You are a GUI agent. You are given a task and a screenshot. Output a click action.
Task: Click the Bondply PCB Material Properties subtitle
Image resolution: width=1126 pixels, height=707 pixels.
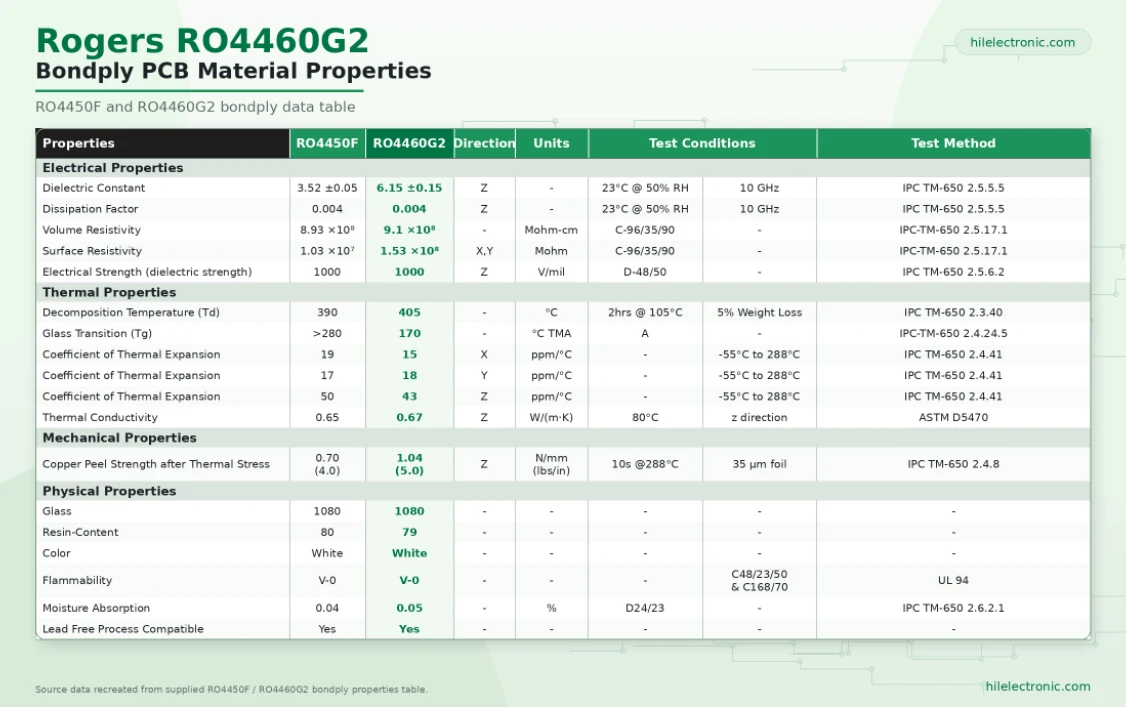click(x=233, y=71)
